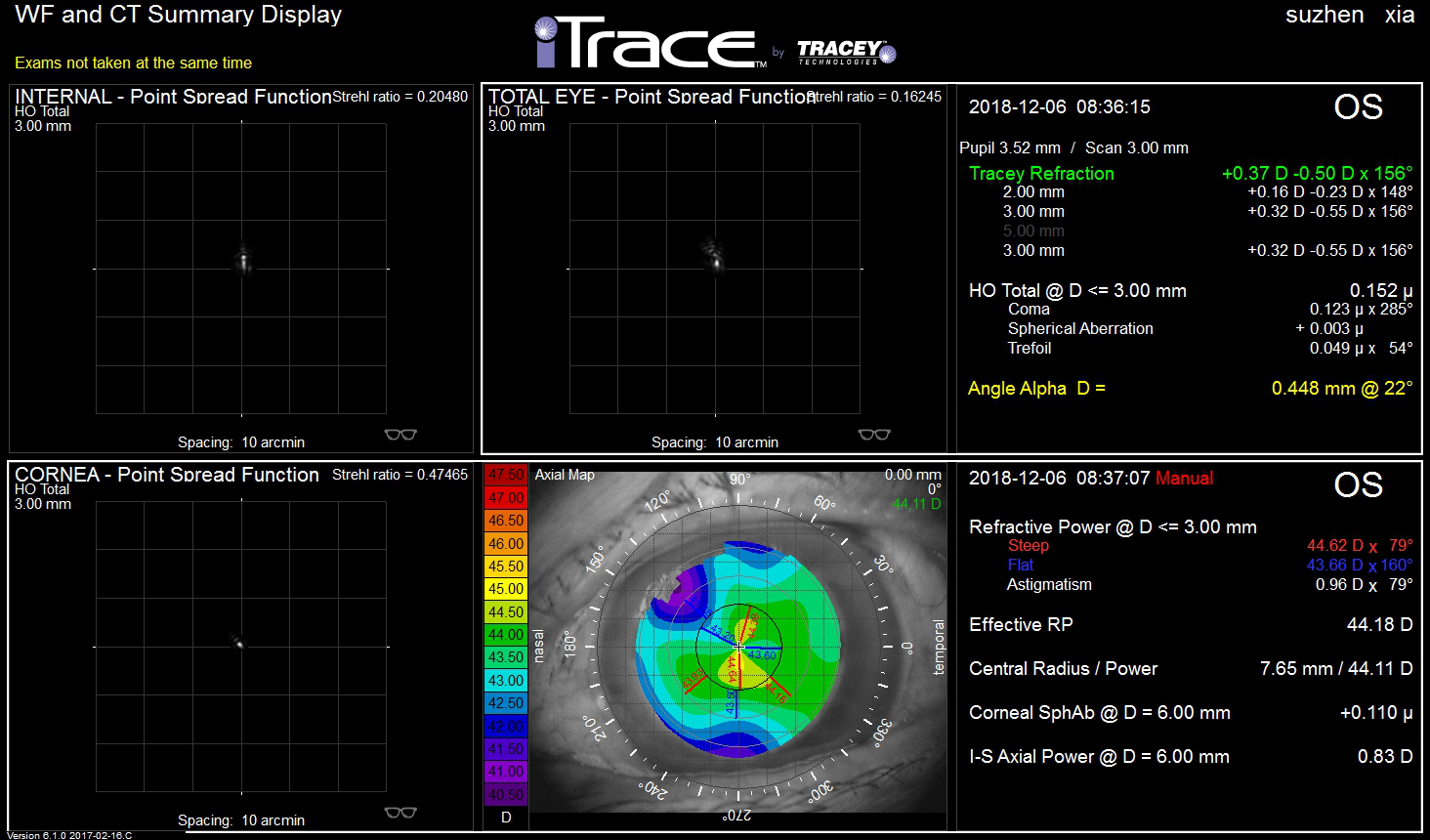Click the Tracey Technologies logo
Screen dimensions: 1430x840
(x=846, y=52)
